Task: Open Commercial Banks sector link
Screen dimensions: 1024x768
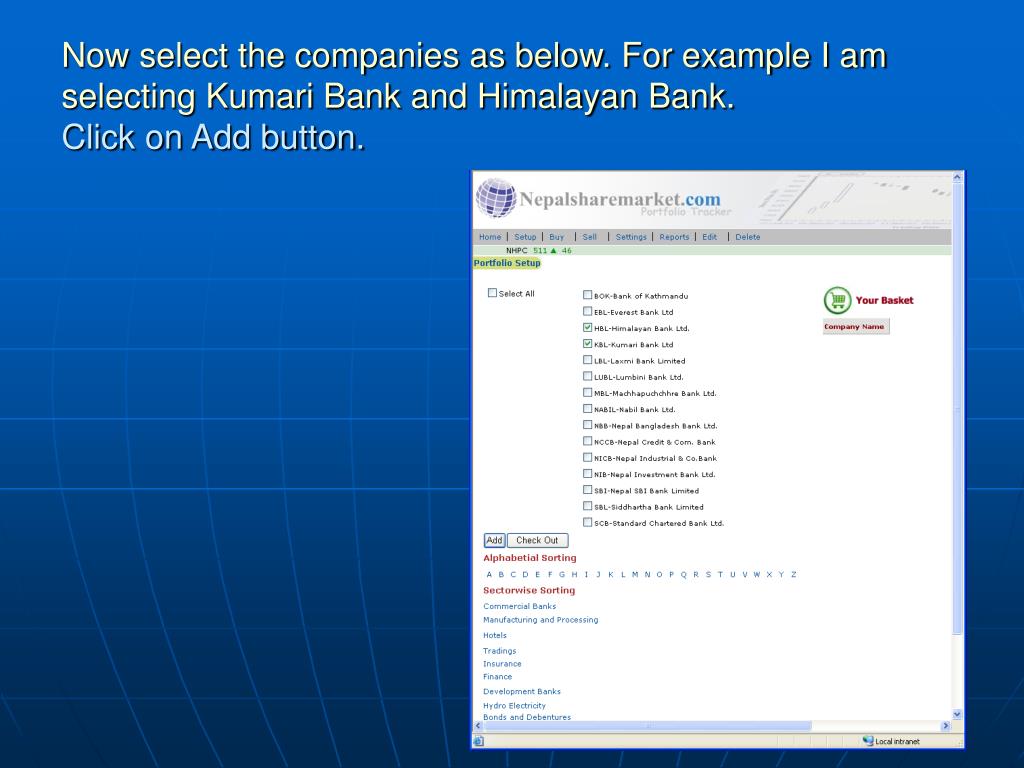Action: pos(519,606)
